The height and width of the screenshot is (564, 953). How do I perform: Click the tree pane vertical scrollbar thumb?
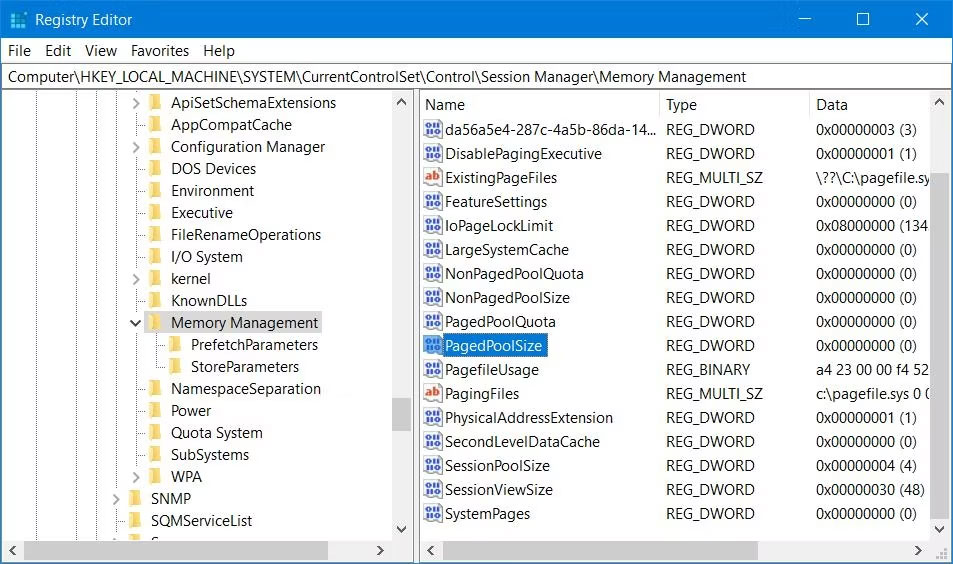point(401,413)
